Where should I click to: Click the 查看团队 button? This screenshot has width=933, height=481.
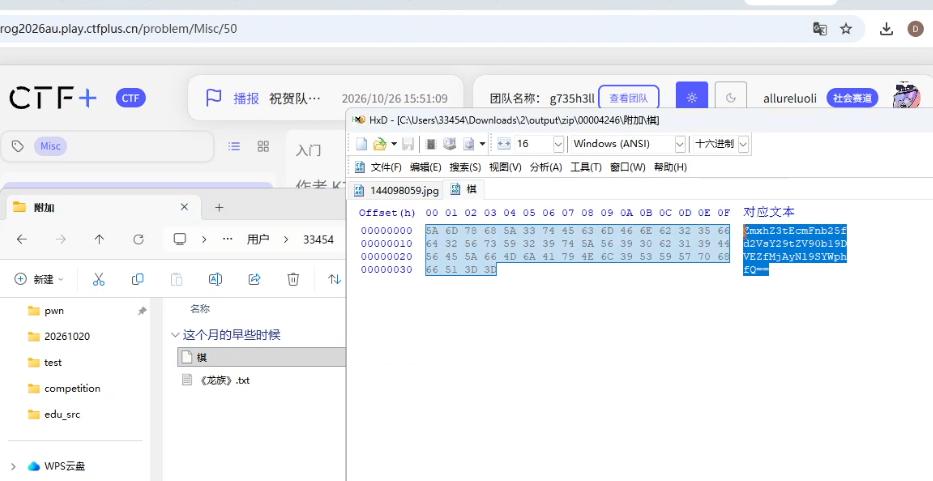[628, 98]
